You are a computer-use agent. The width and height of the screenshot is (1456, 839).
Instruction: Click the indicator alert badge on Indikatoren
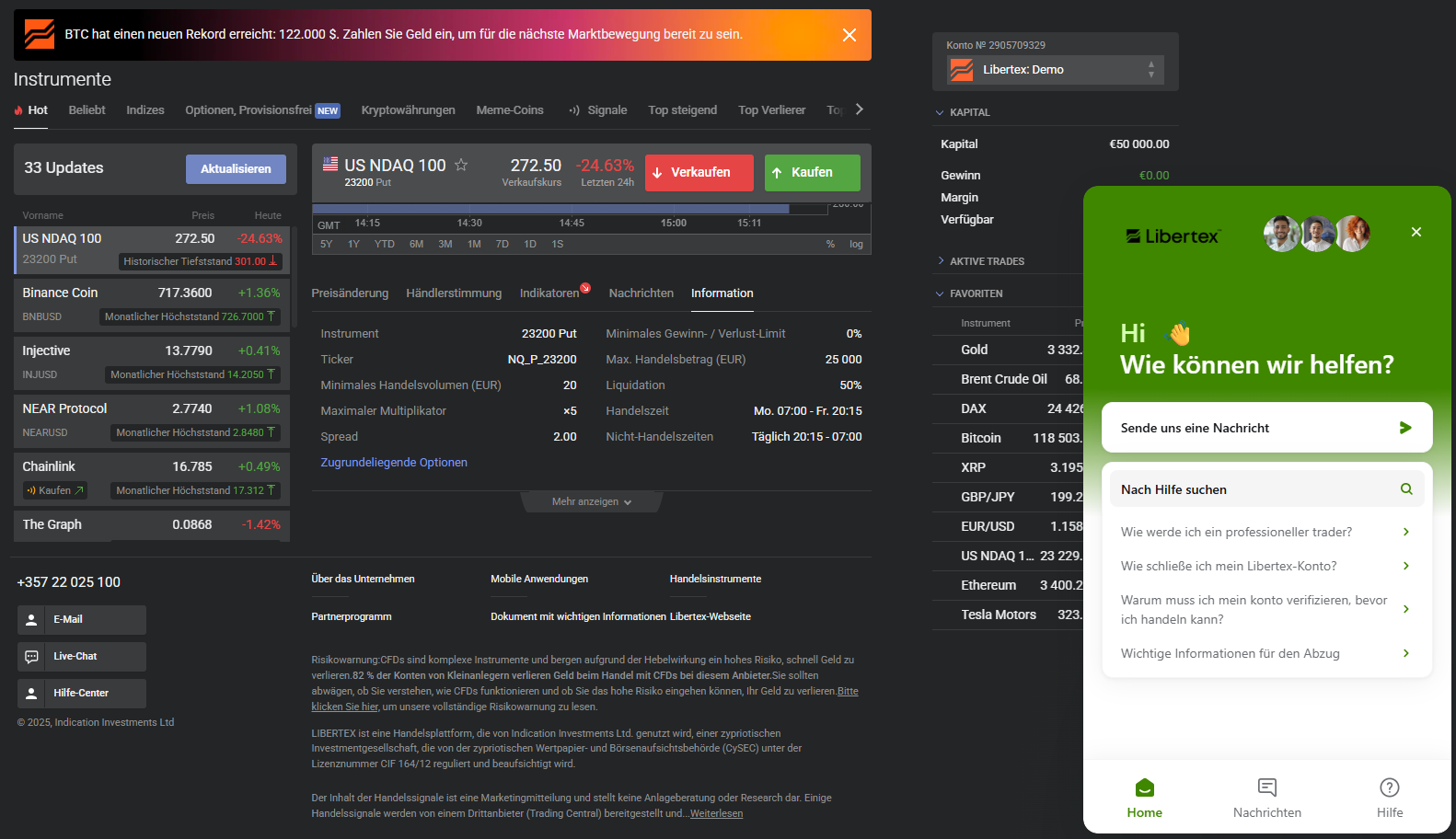click(x=585, y=288)
